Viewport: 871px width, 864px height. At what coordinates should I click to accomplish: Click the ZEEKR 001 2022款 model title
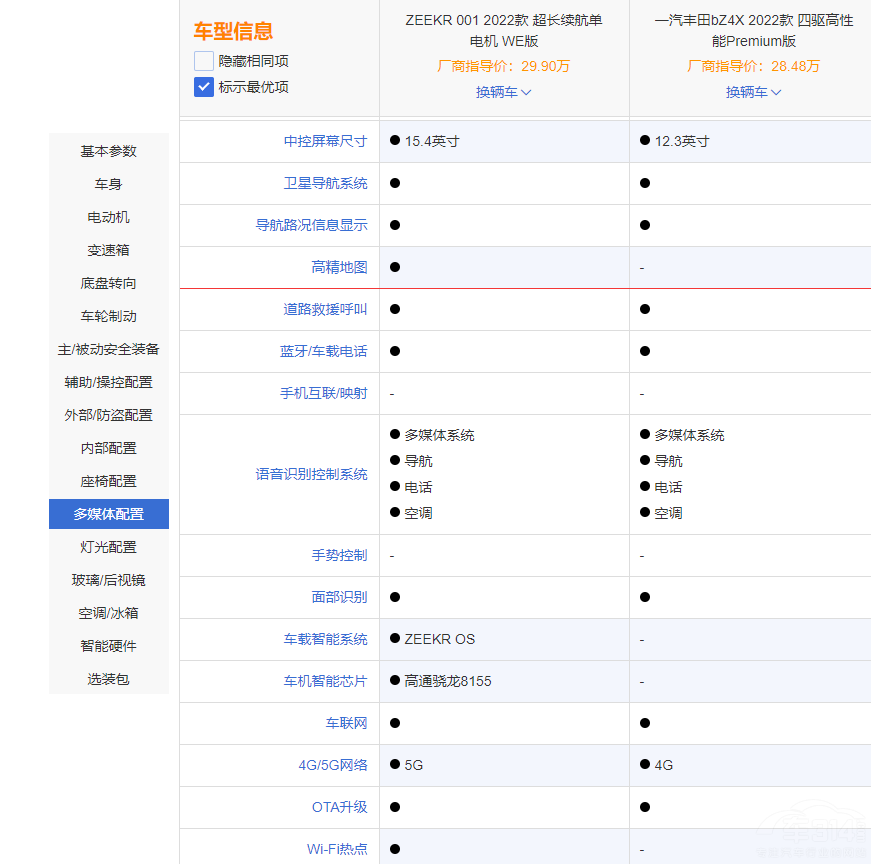point(503,30)
